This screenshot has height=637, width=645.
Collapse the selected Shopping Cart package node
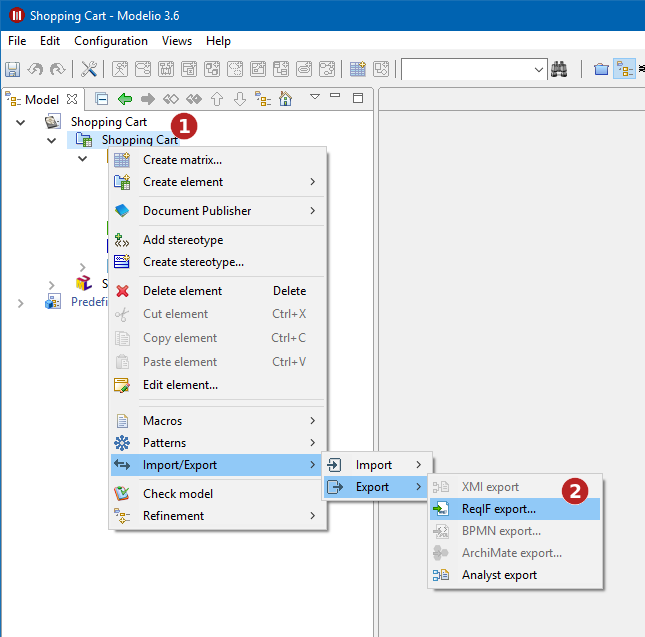point(51,141)
